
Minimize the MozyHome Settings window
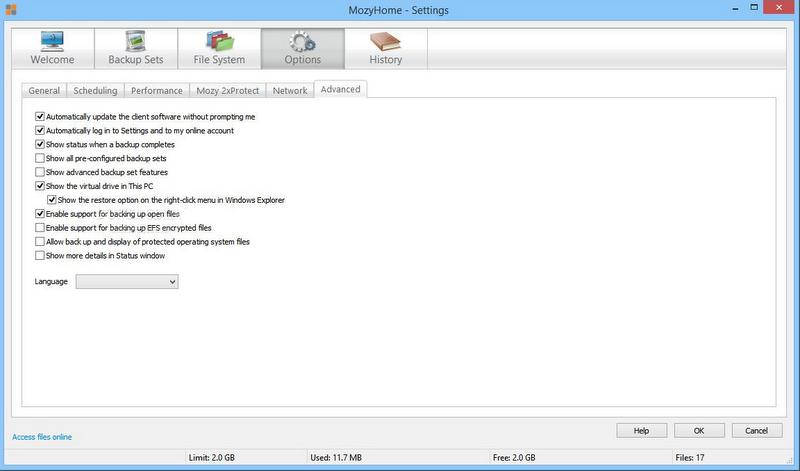coord(735,8)
